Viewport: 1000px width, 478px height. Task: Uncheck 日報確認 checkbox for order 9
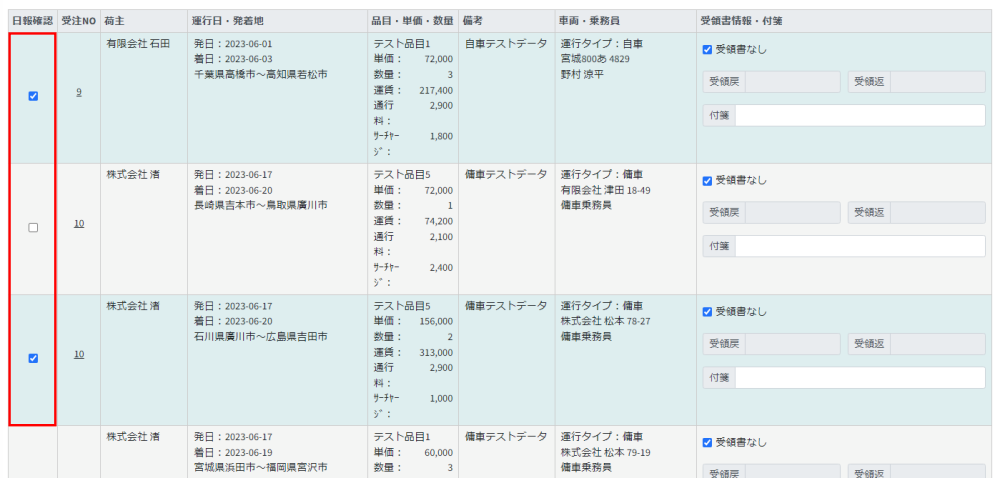pos(33,96)
